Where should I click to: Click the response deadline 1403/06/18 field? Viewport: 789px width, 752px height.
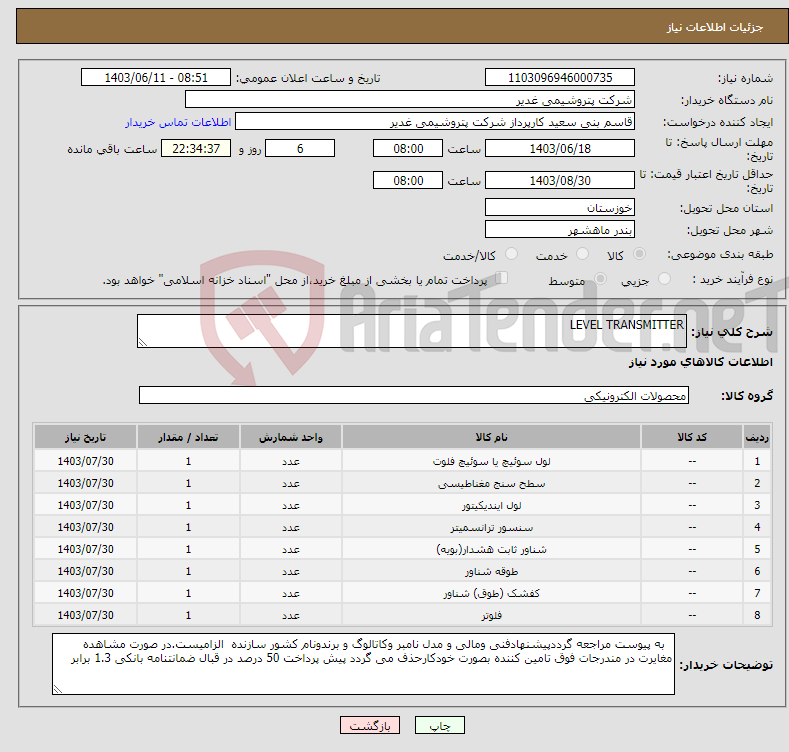coord(560,148)
